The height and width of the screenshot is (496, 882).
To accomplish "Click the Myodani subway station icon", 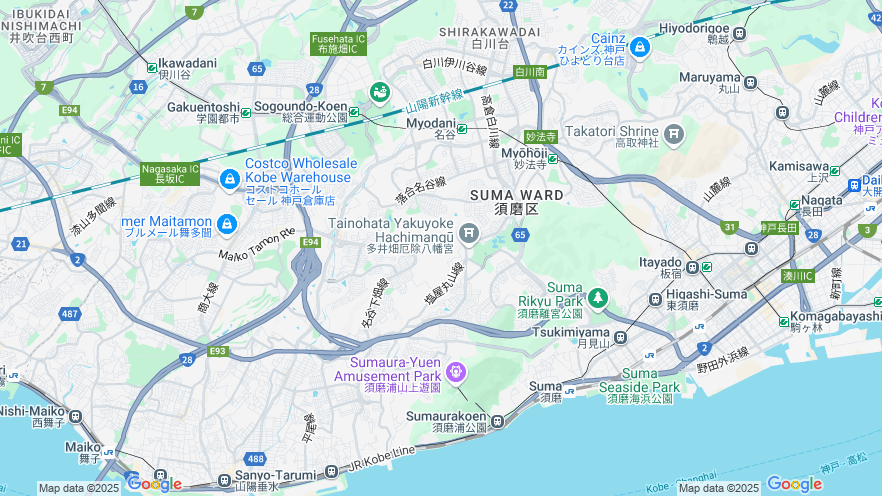I will (x=462, y=129).
